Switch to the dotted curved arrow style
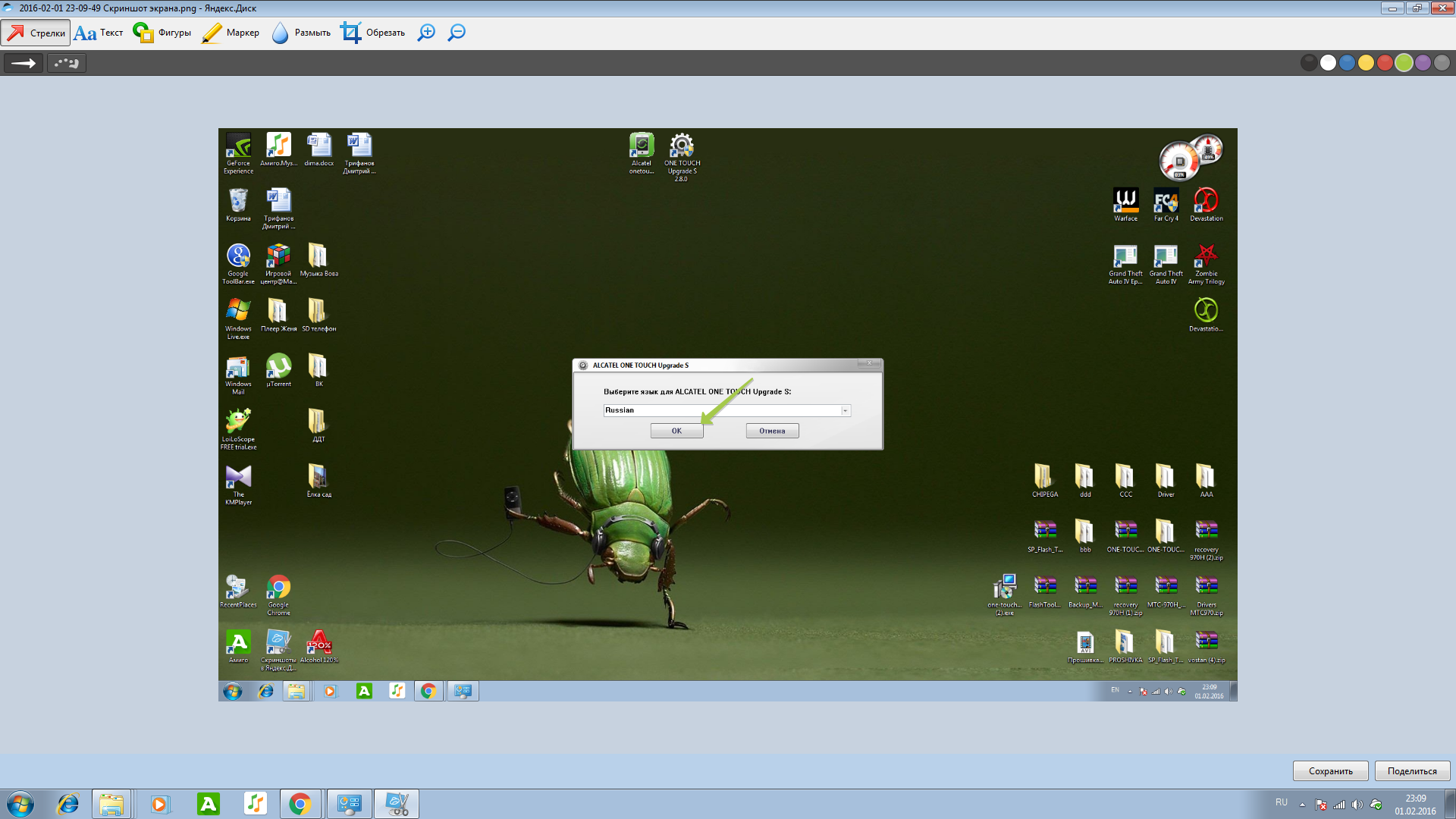This screenshot has width=1456, height=819. [x=67, y=63]
